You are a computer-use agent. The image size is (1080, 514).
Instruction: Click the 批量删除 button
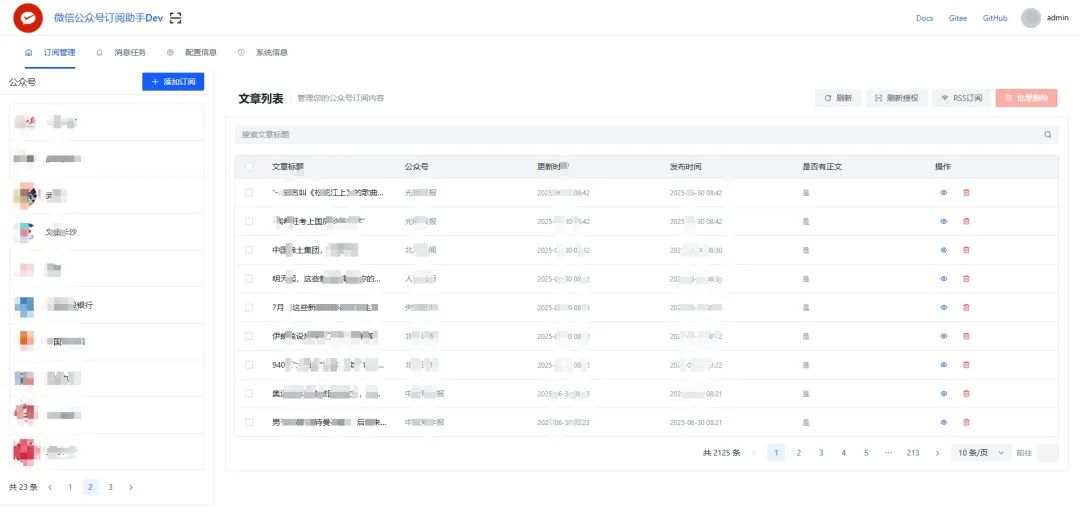1026,99
